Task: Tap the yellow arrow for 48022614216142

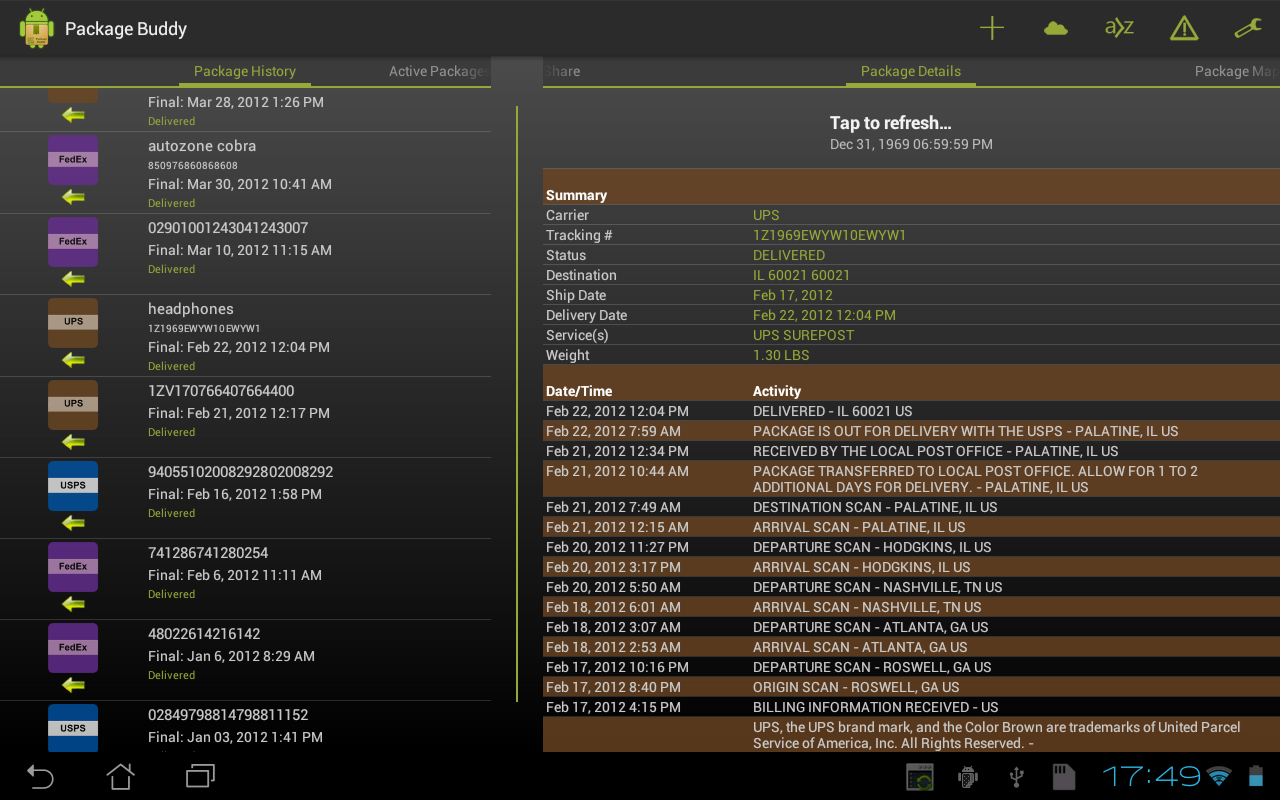Action: pos(73,685)
